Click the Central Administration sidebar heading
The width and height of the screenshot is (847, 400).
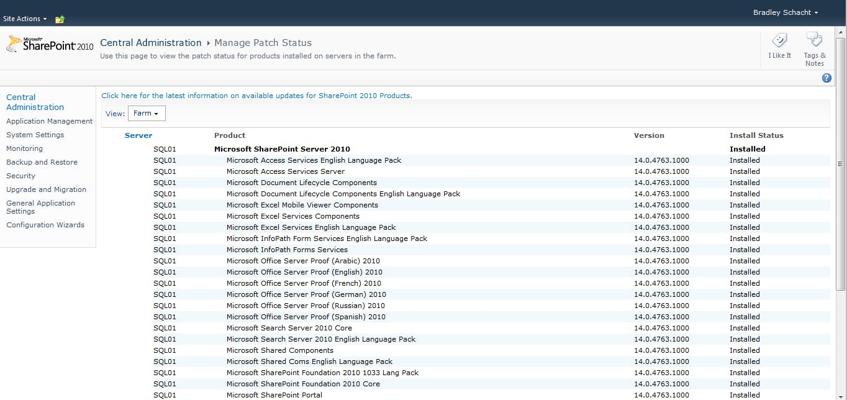point(35,102)
